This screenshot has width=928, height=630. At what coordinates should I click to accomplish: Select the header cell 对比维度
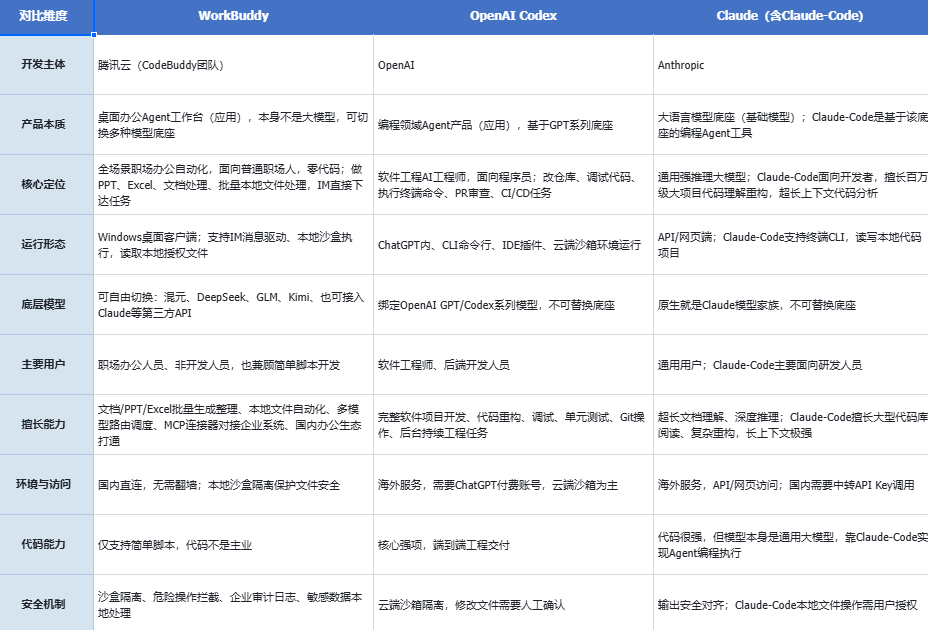coord(46,17)
